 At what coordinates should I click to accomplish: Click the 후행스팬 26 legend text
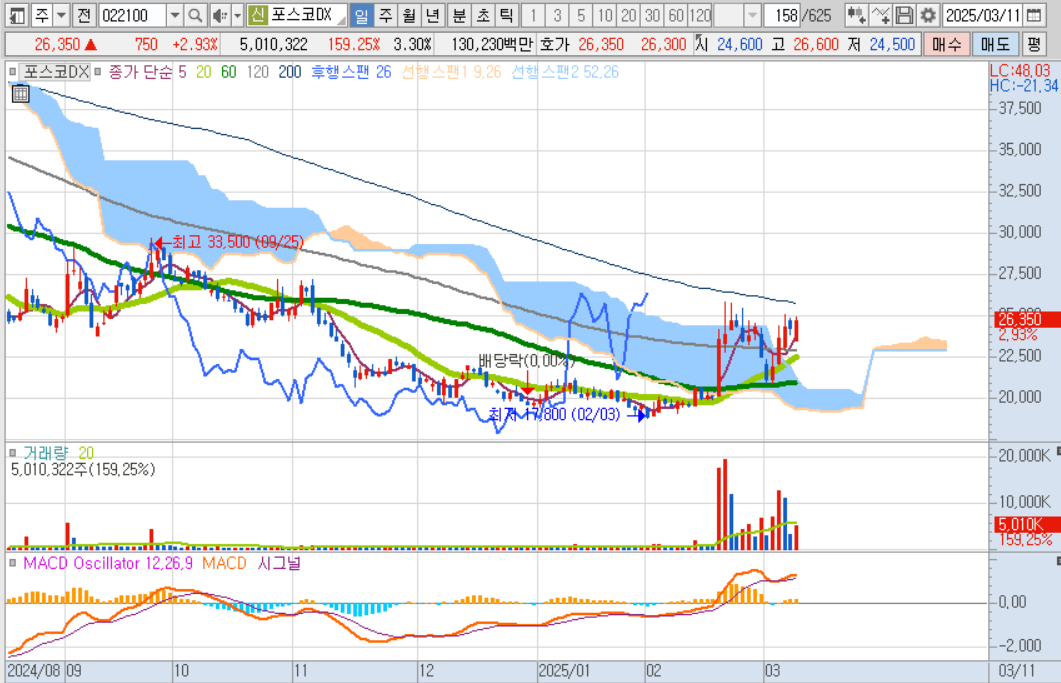click(351, 72)
